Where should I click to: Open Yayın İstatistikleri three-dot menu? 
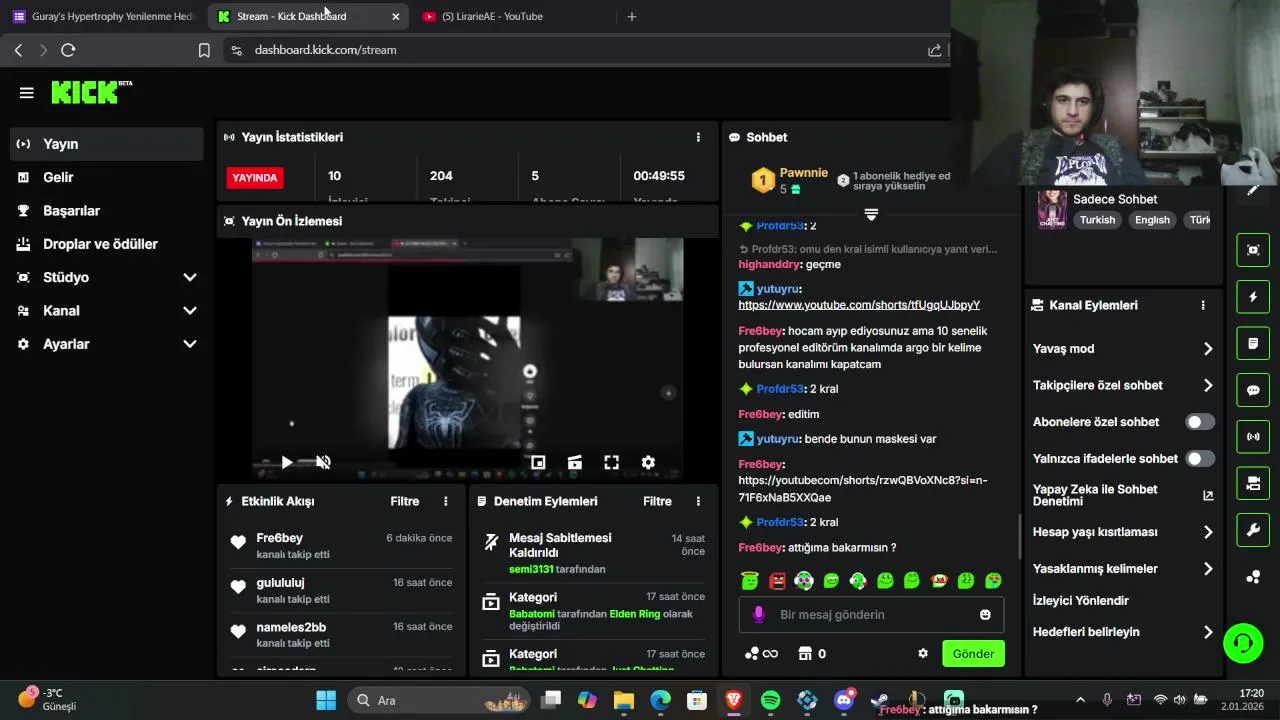coord(698,137)
